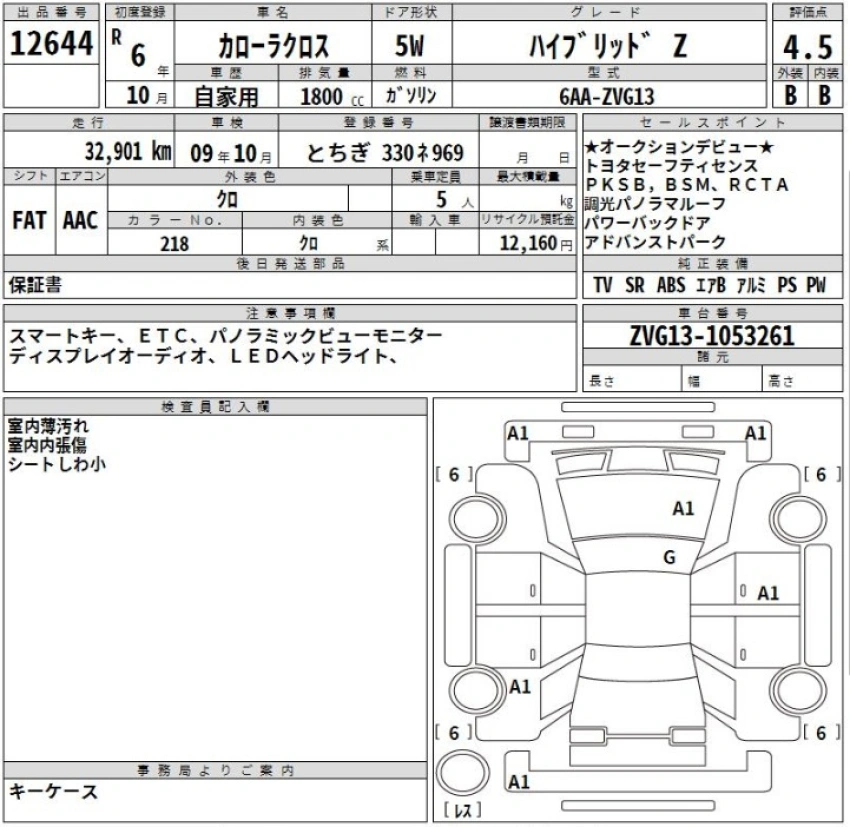Click the 調光パノラマルーフ sales point
850x827 pixels.
tap(655, 204)
